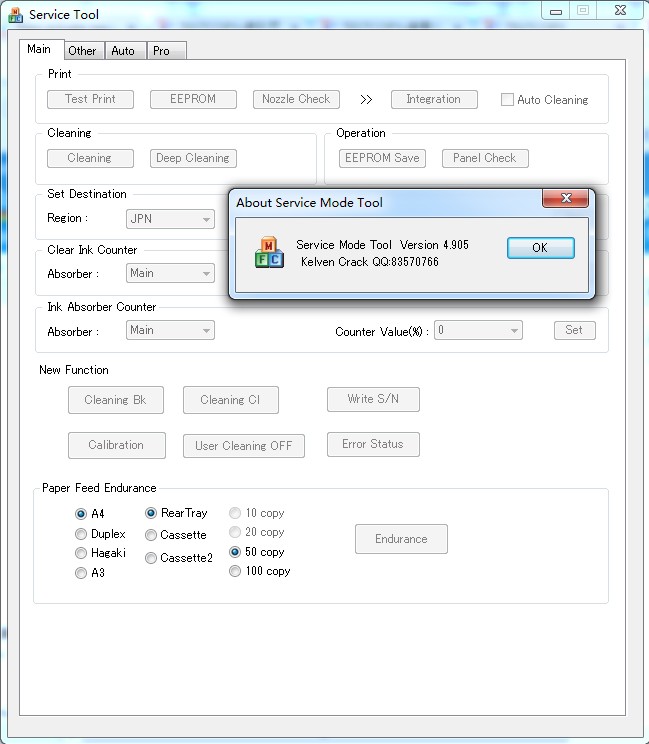Close the About Service Mode Tool dialog
Screen dimensions: 649x744
[x=567, y=199]
